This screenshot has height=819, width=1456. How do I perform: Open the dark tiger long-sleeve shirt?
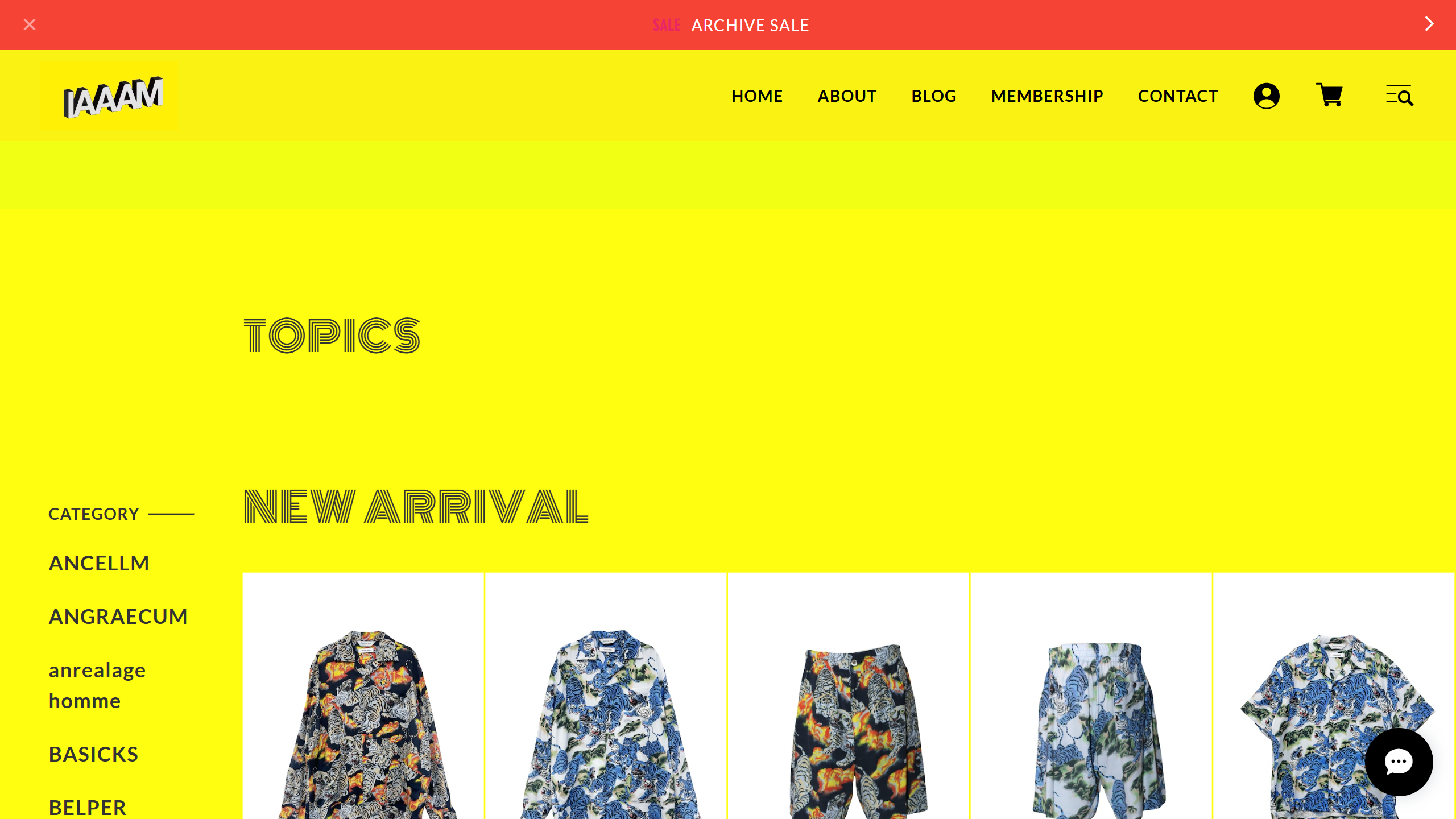[x=363, y=696]
